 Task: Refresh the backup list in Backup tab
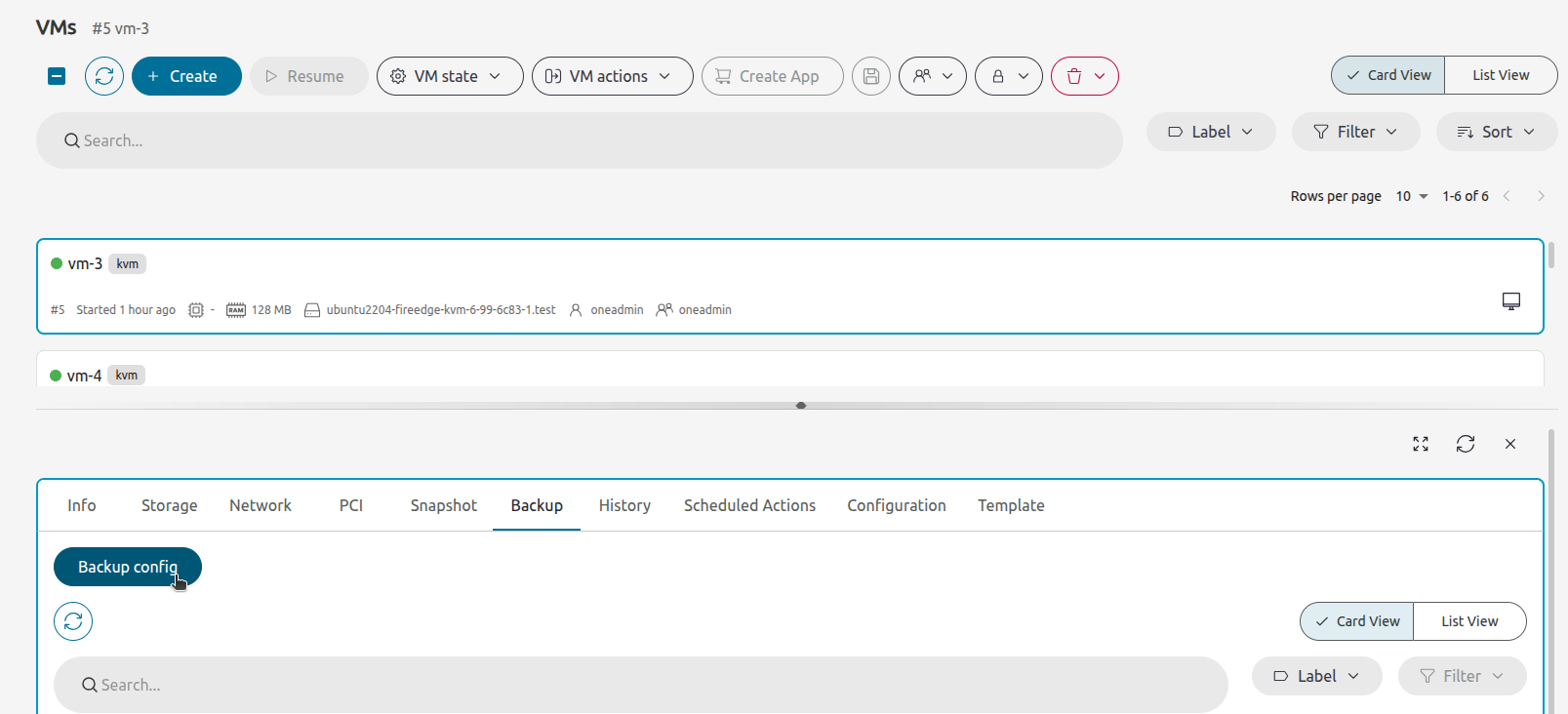[x=73, y=621]
